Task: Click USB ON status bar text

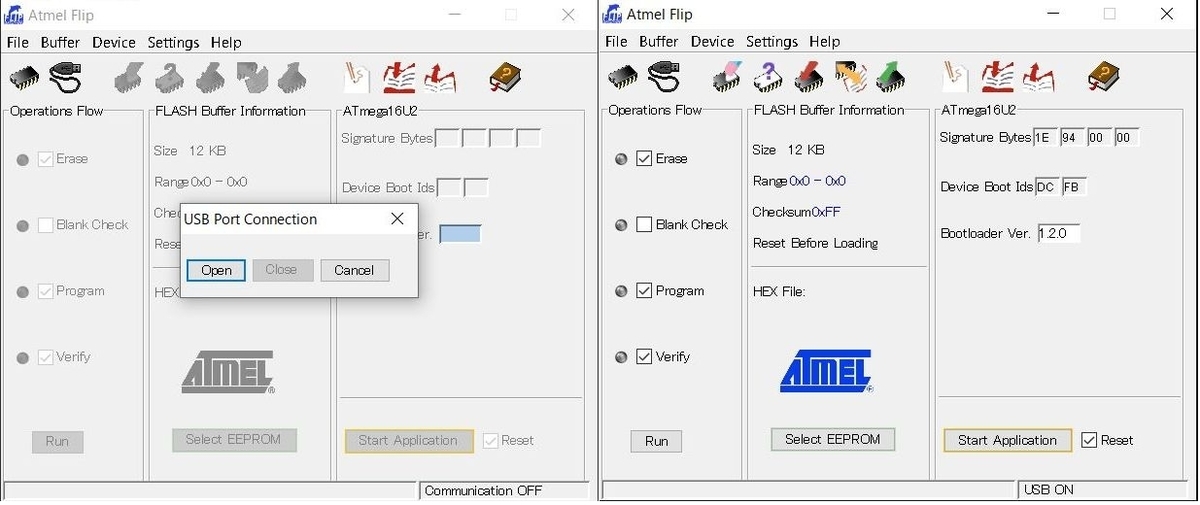Action: [1049, 490]
